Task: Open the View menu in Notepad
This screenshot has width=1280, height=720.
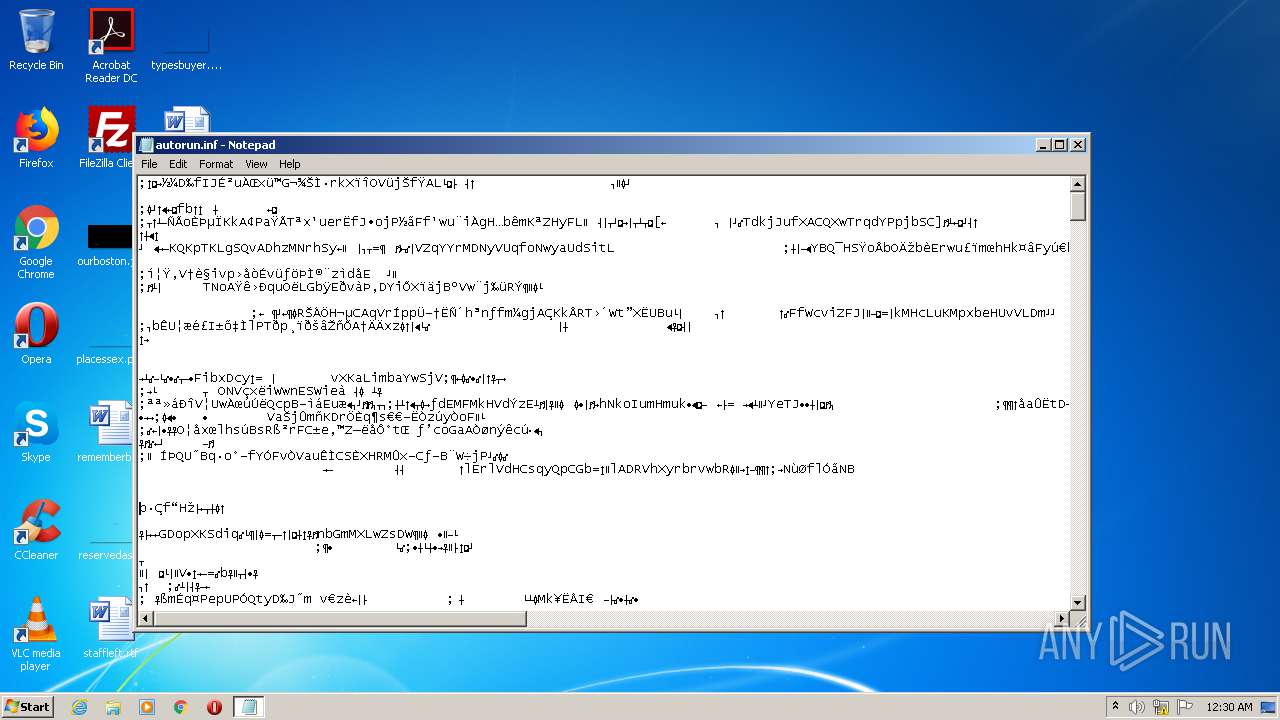Action: pyautogui.click(x=257, y=164)
